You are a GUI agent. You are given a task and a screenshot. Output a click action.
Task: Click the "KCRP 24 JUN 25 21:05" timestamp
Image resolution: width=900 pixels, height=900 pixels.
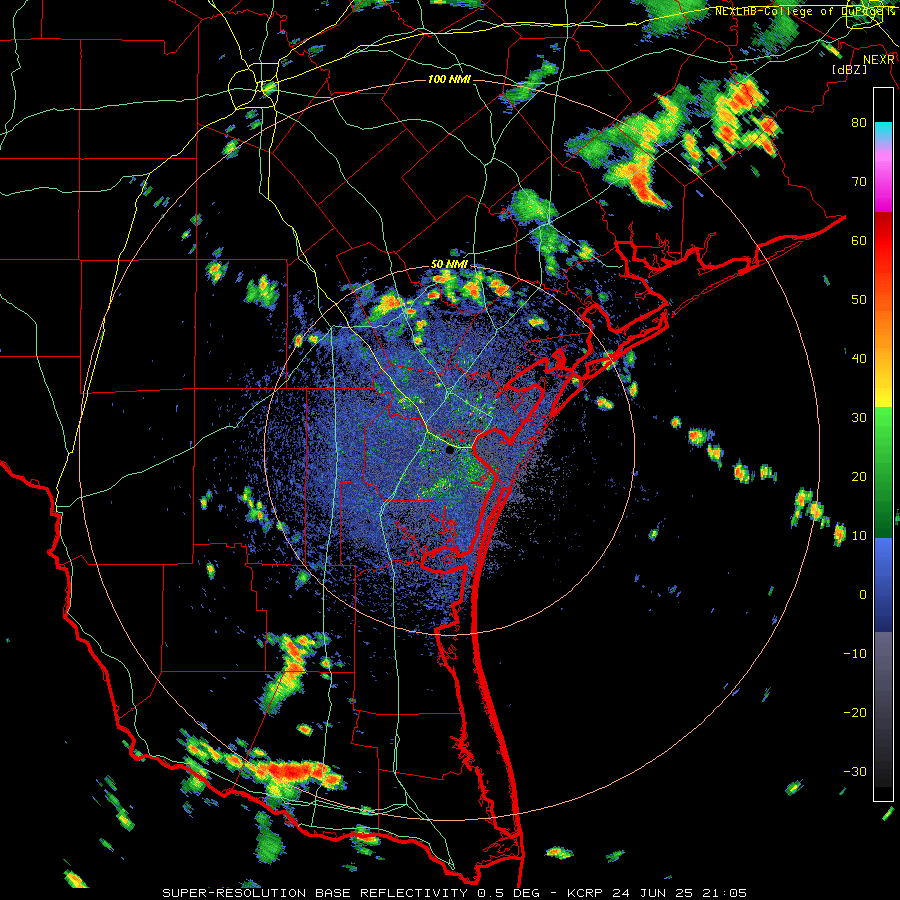point(657,893)
